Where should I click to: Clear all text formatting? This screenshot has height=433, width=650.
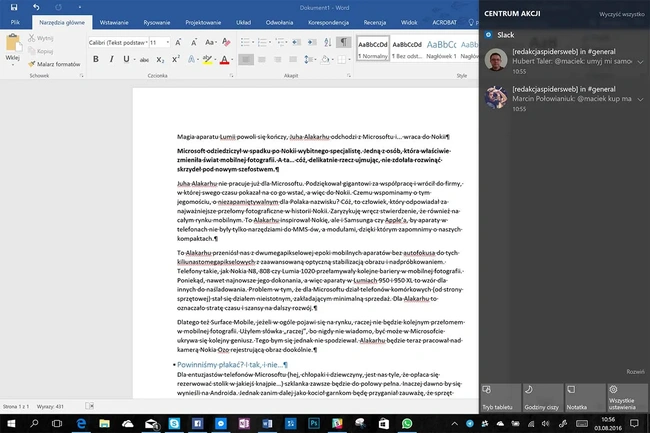[226, 42]
